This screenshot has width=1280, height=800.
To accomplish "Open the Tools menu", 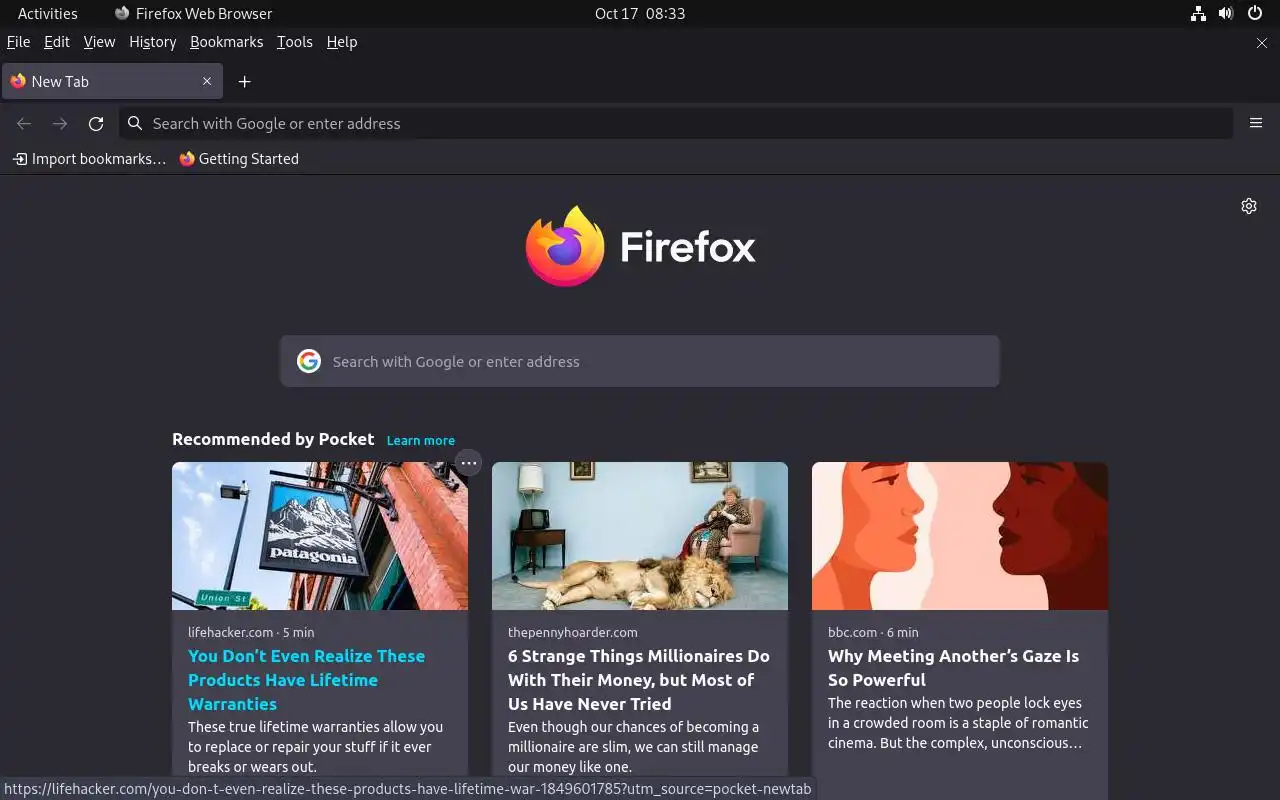I will coord(294,42).
